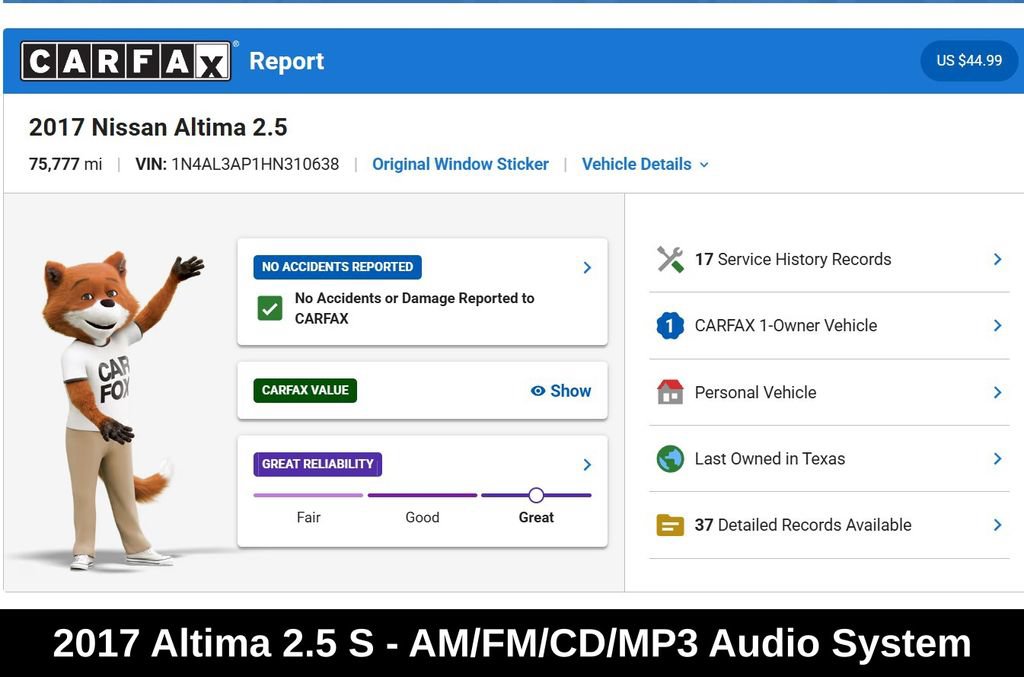Open the Great Reliability chevron arrow

pos(587,464)
